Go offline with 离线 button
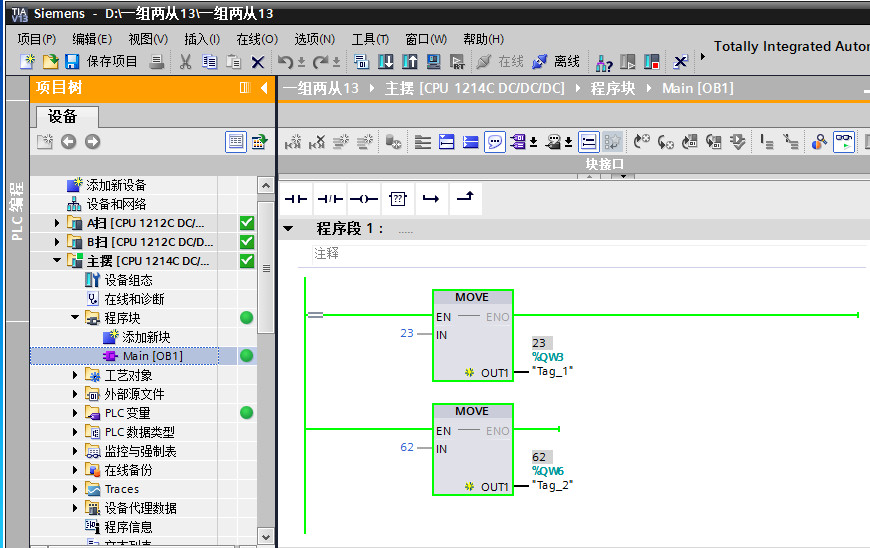870x548 pixels. (556, 61)
